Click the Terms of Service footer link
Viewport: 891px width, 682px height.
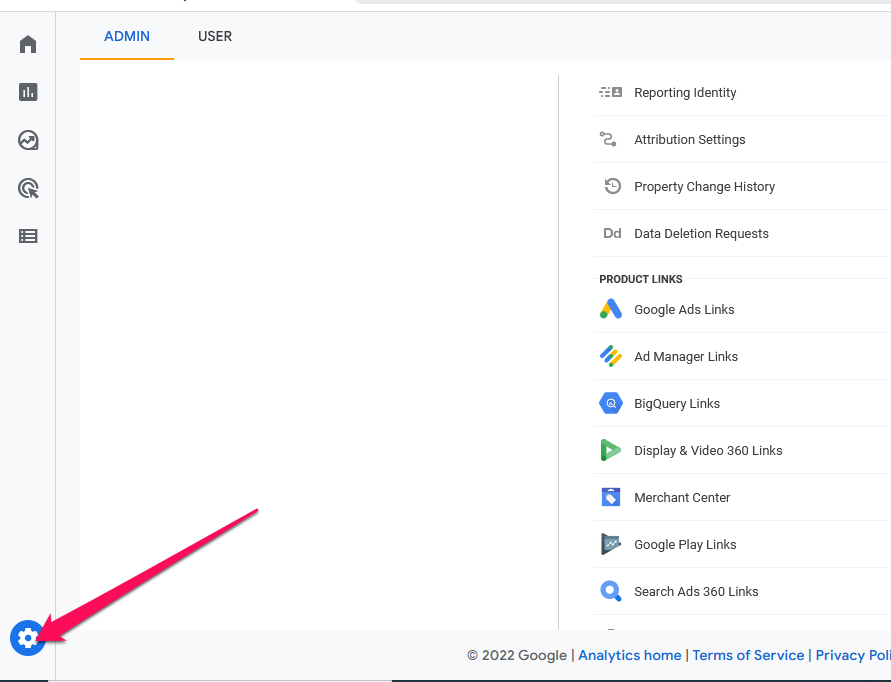(x=748, y=655)
